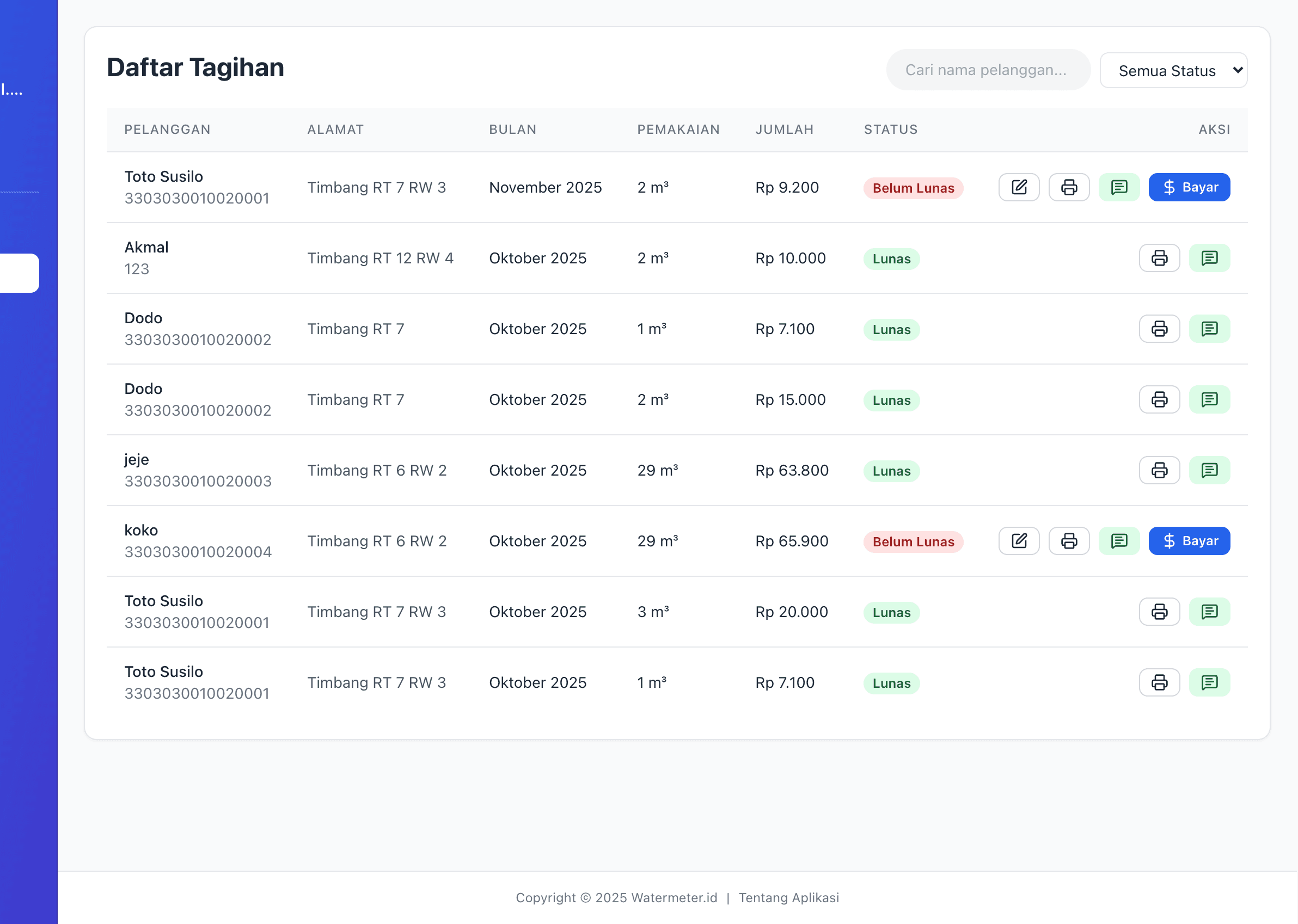Focus the Cari nama pelanggan search field
Image resolution: width=1298 pixels, height=924 pixels.
988,70
